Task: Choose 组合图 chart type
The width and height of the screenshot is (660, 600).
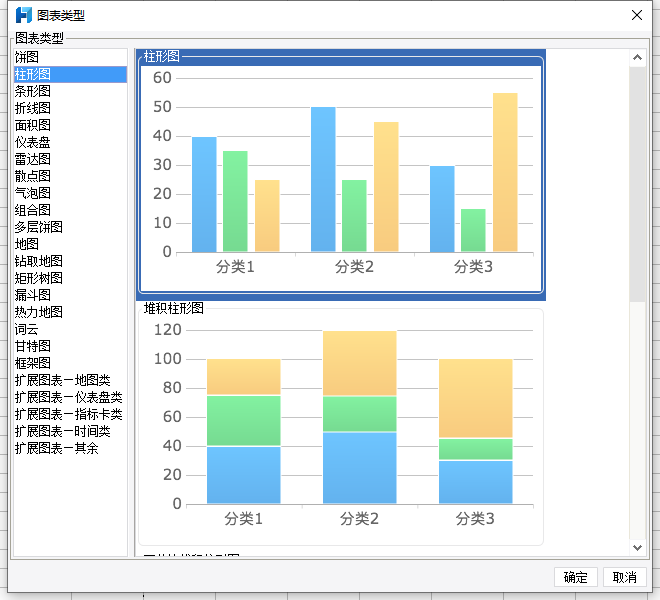Action: pyautogui.click(x=70, y=210)
